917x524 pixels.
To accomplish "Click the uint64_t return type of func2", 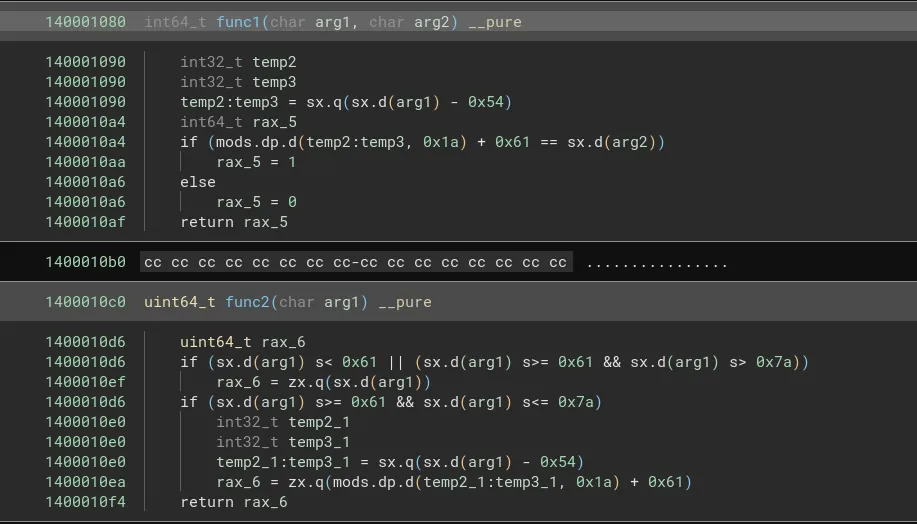I will [180, 302].
